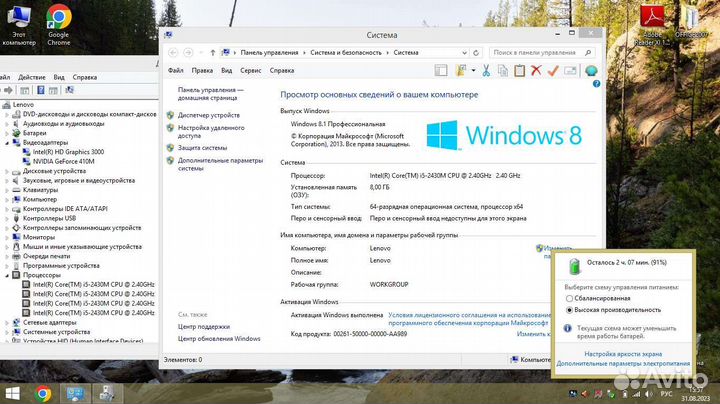Image resolution: width=720 pixels, height=404 pixels.
Task: Click the back arrow in Система window
Action: tap(173, 53)
